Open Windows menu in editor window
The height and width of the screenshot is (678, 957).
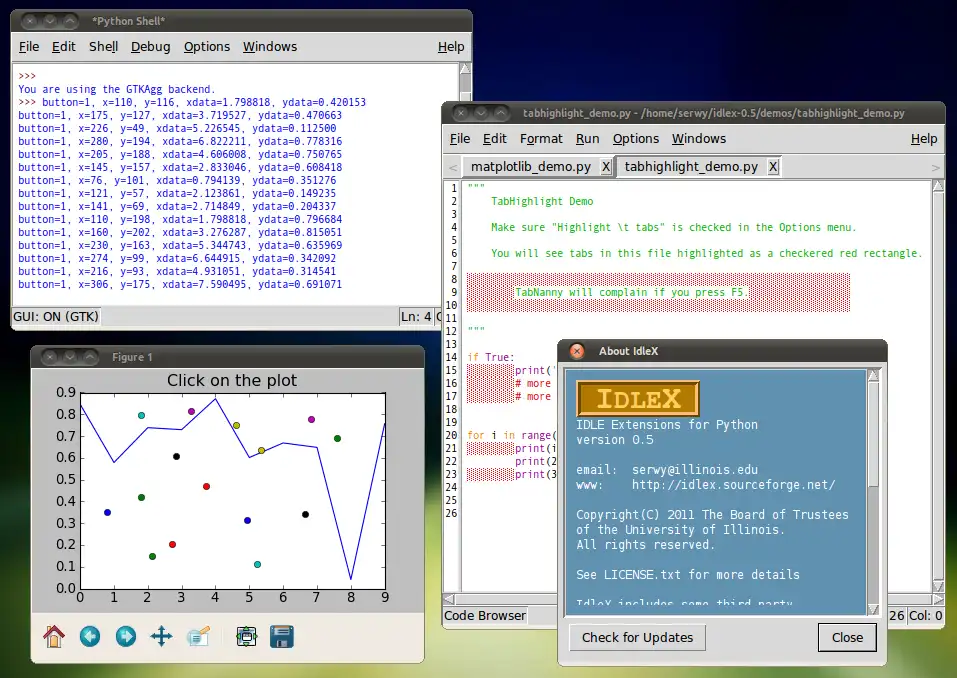click(x=699, y=139)
